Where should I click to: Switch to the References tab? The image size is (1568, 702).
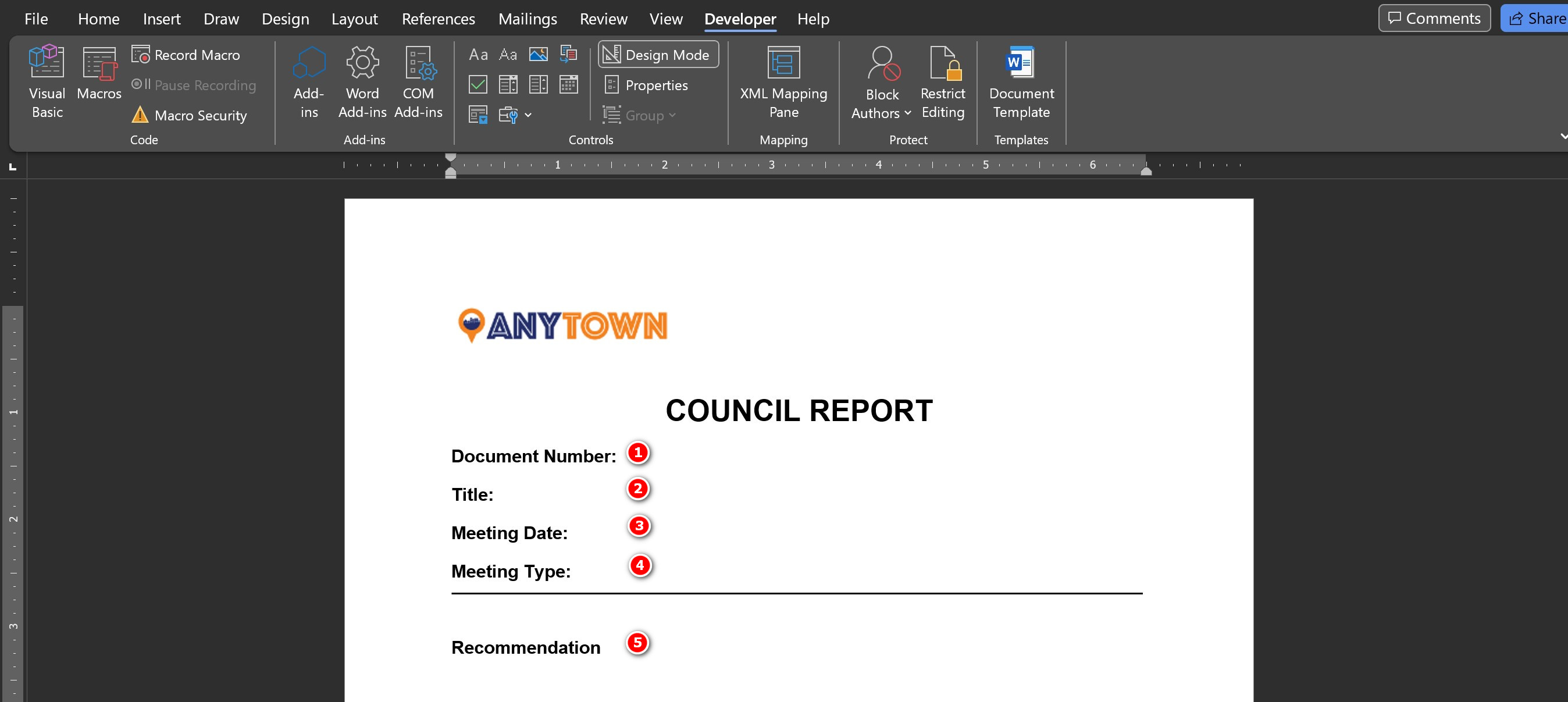[x=437, y=19]
